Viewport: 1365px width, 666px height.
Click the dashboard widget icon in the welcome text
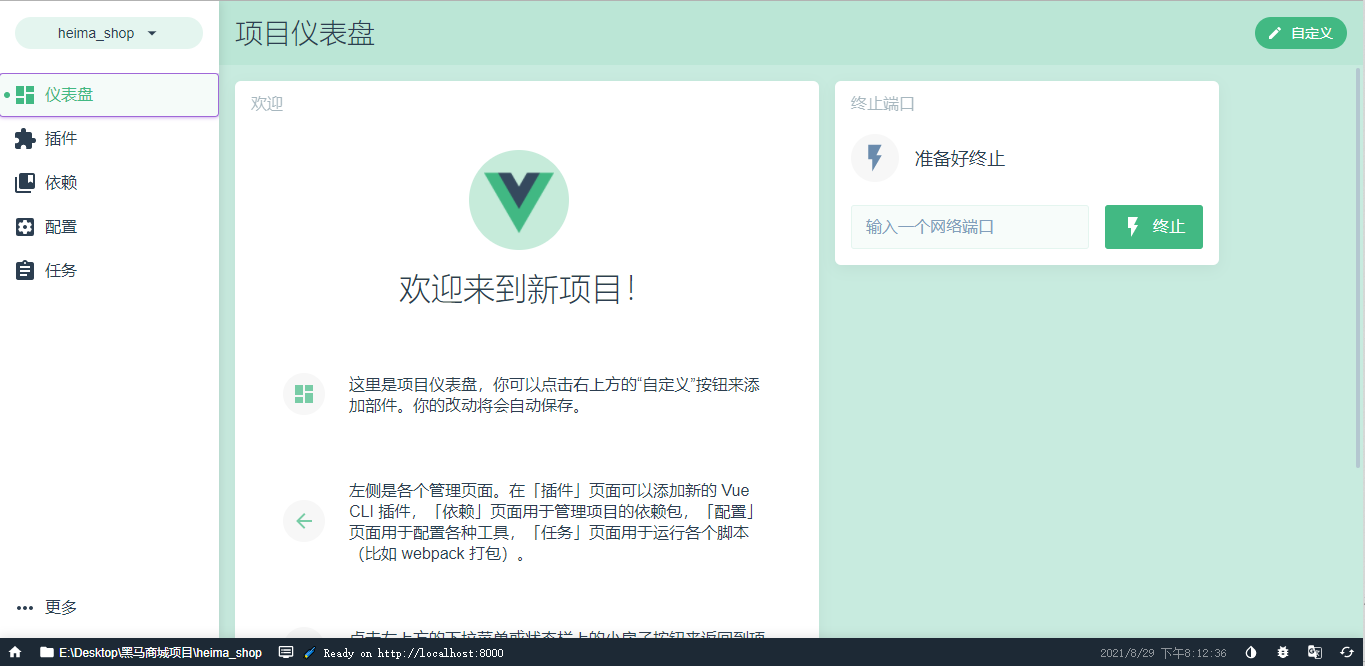pos(304,394)
